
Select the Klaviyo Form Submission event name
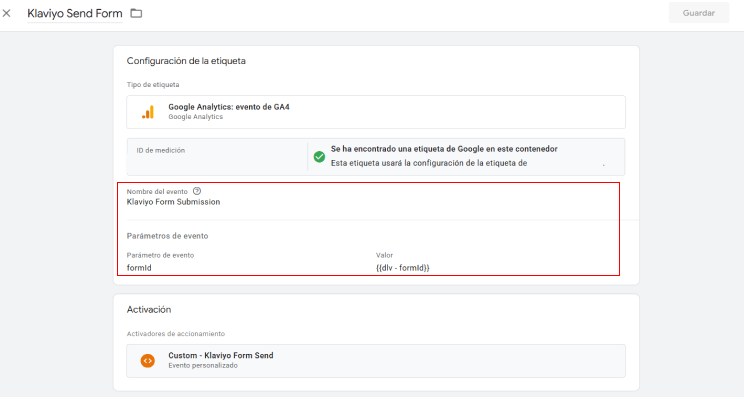(x=173, y=202)
